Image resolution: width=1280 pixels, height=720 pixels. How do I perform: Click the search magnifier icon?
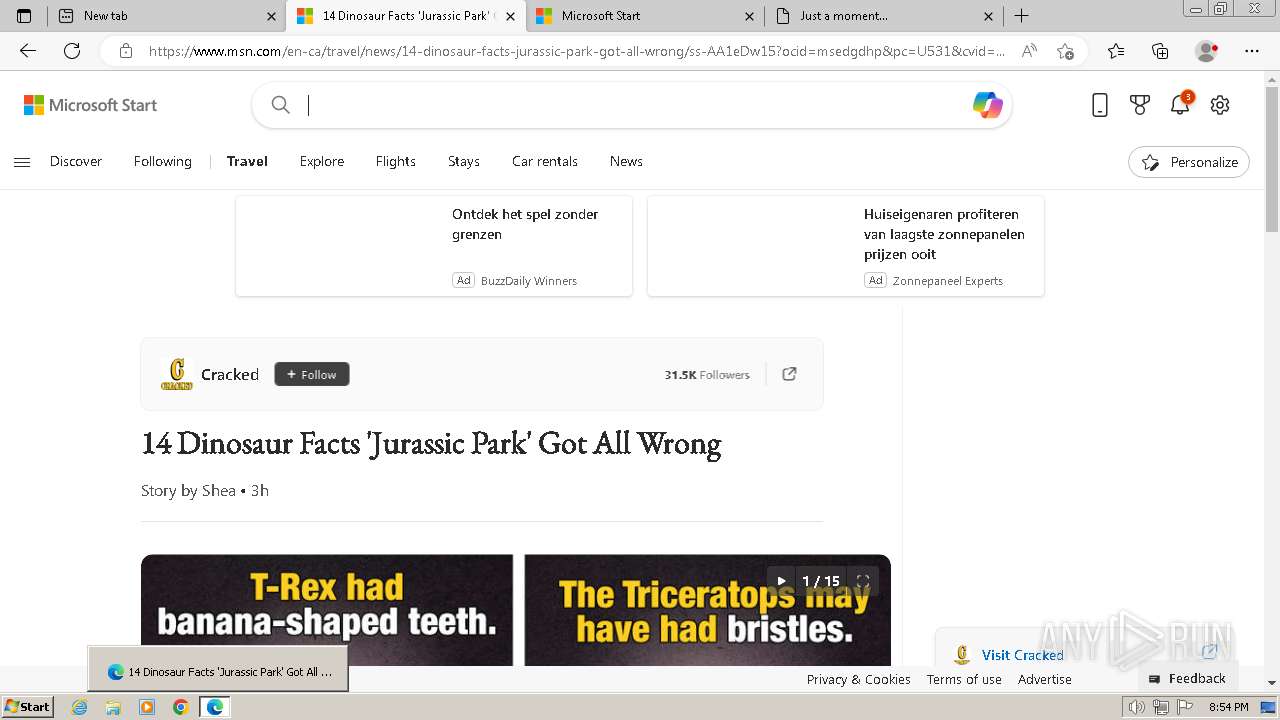pyautogui.click(x=281, y=105)
